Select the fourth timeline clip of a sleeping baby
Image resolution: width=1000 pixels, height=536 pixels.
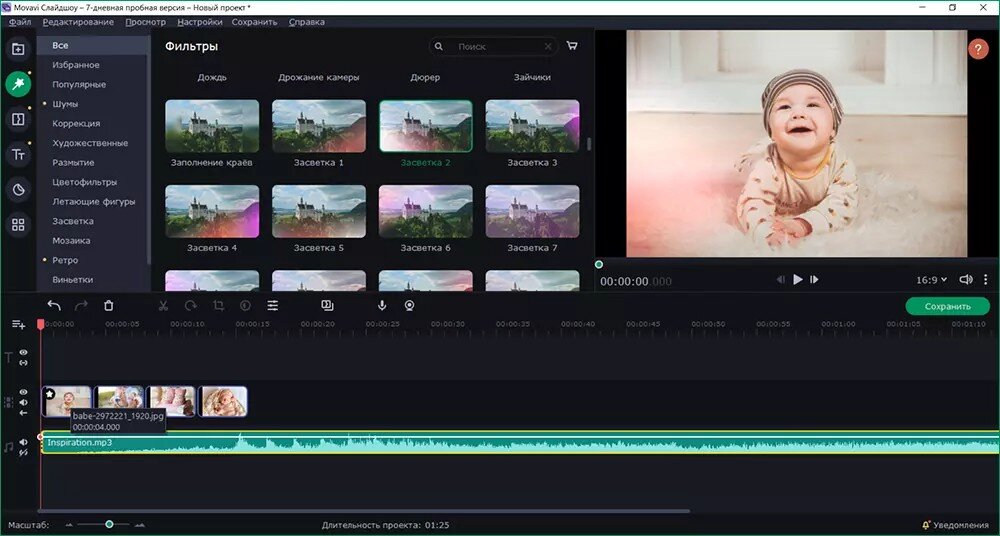[x=224, y=401]
